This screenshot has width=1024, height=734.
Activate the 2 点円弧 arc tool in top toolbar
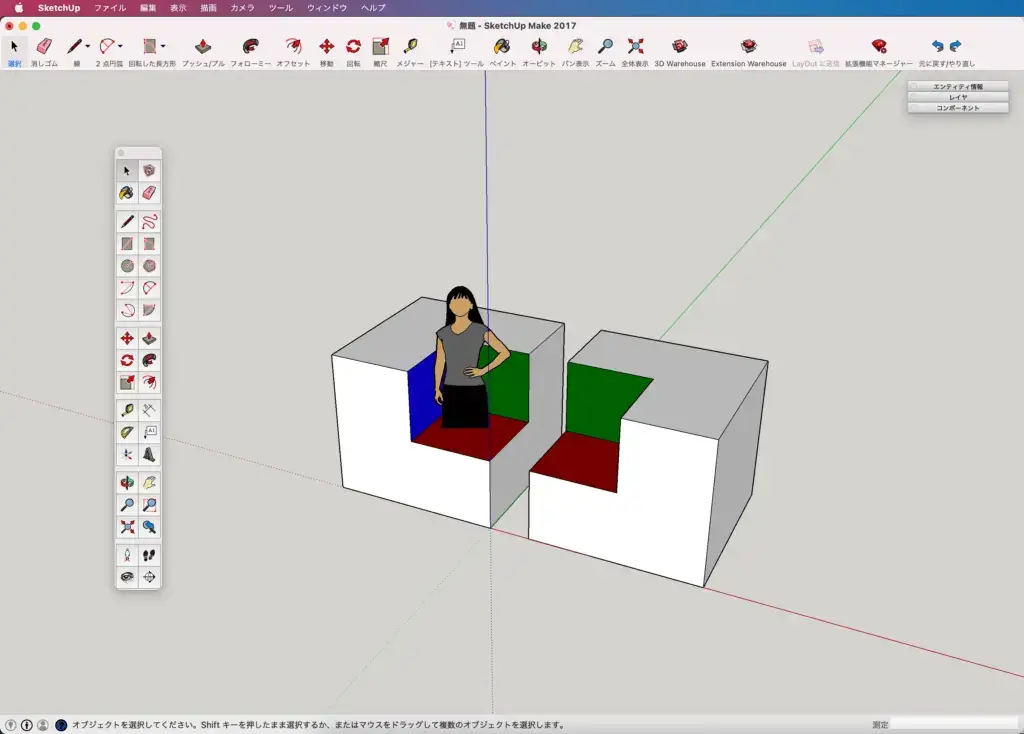(x=106, y=46)
